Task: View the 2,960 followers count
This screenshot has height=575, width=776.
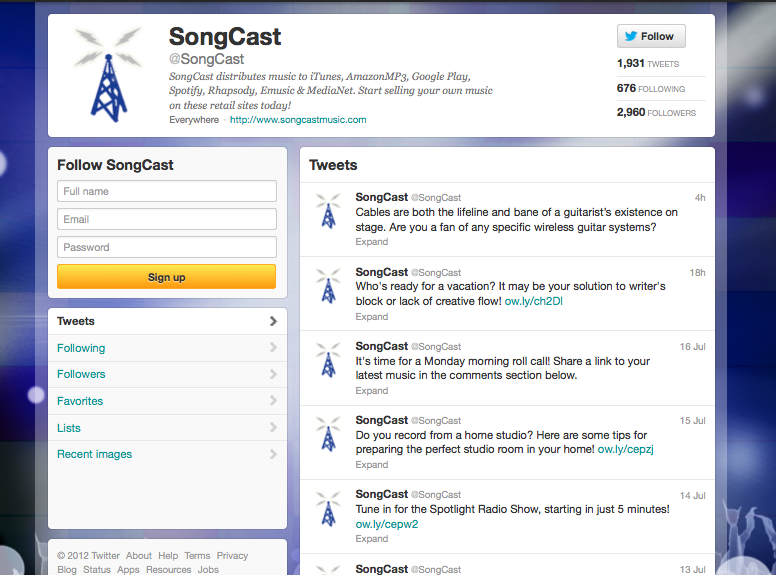Action: [656, 113]
